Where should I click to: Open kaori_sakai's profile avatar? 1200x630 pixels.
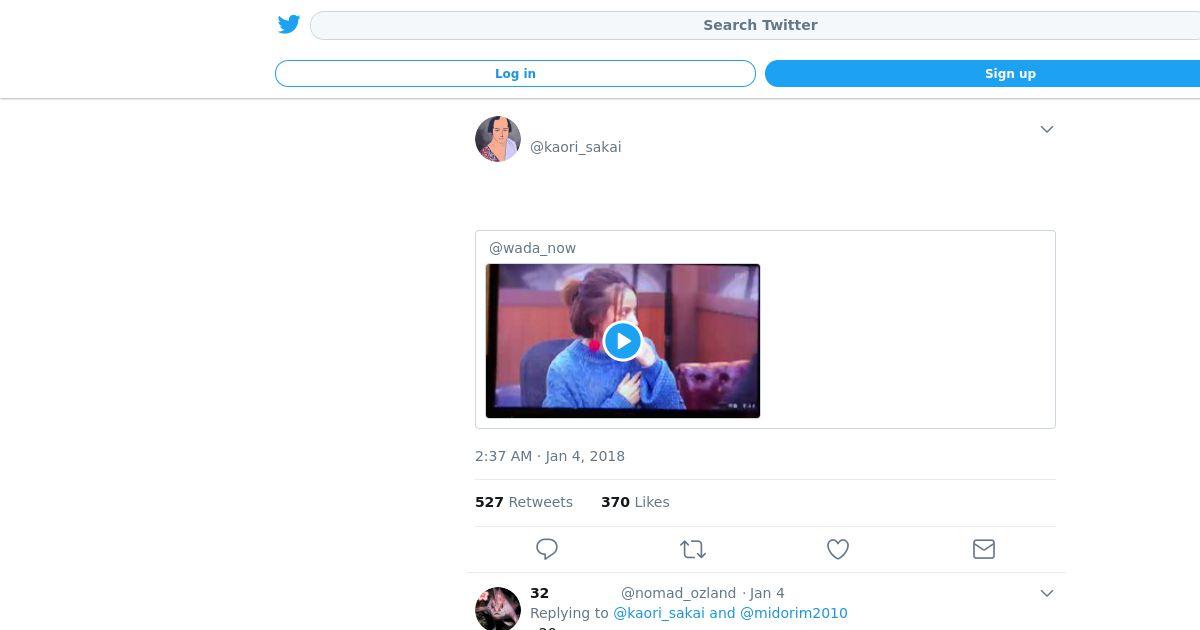498,139
